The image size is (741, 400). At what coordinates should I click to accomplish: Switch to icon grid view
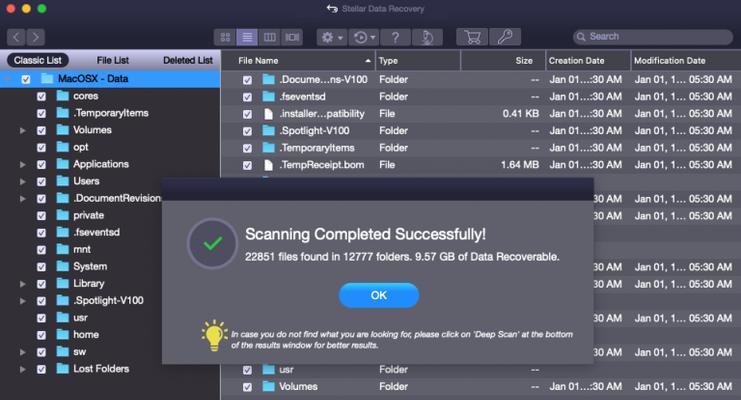[x=225, y=37]
